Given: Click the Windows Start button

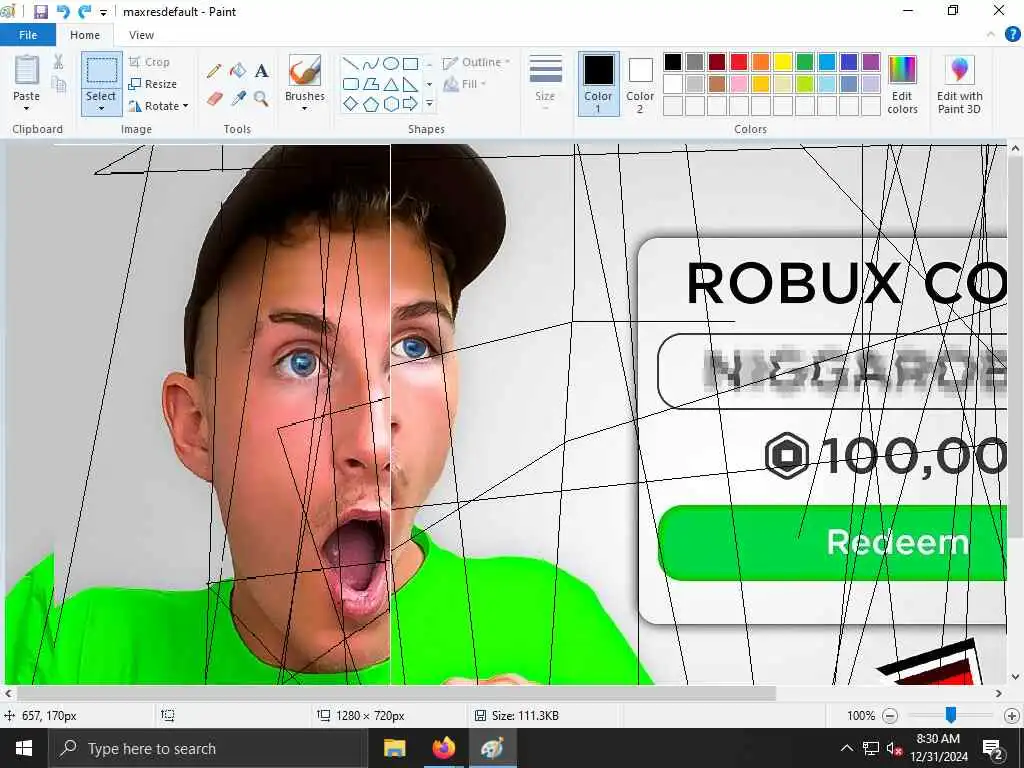Looking at the screenshot, I should (24, 748).
